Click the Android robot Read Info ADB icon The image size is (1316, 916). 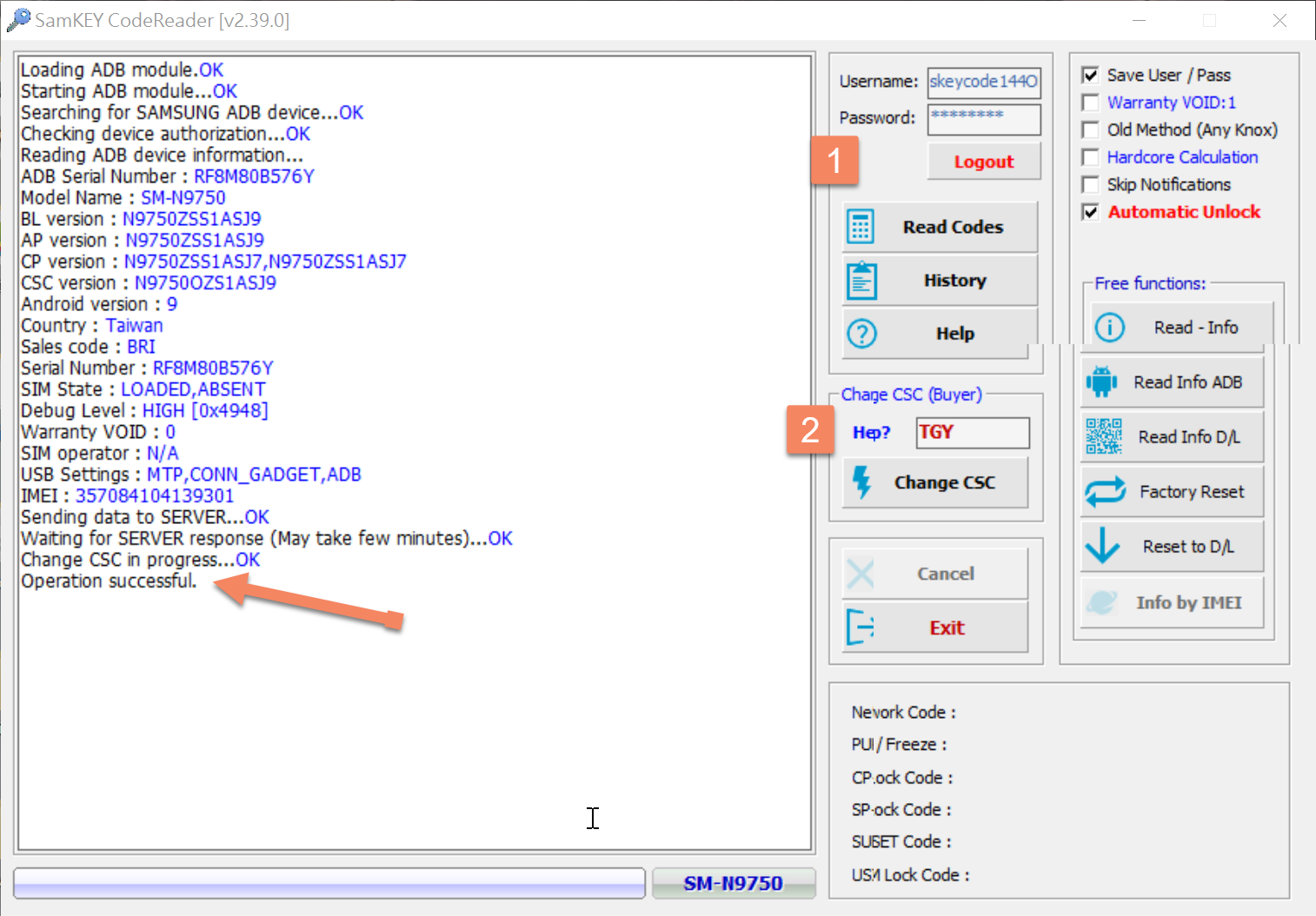pos(1101,382)
